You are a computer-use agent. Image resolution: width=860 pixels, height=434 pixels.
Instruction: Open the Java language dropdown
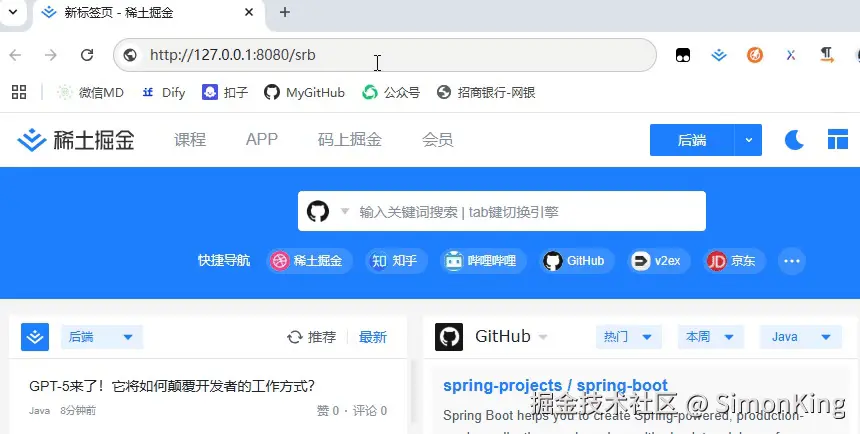pyautogui.click(x=801, y=337)
